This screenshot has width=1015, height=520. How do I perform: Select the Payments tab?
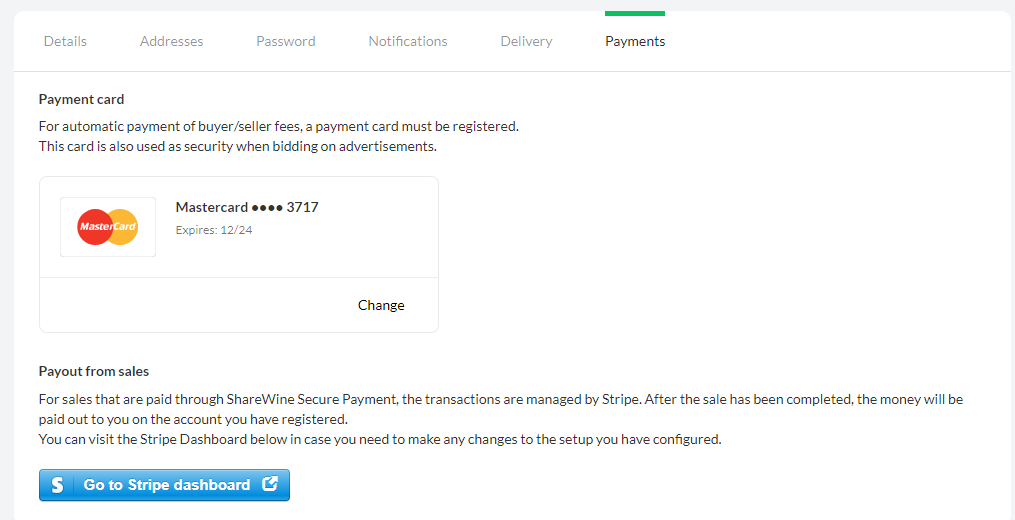635,41
